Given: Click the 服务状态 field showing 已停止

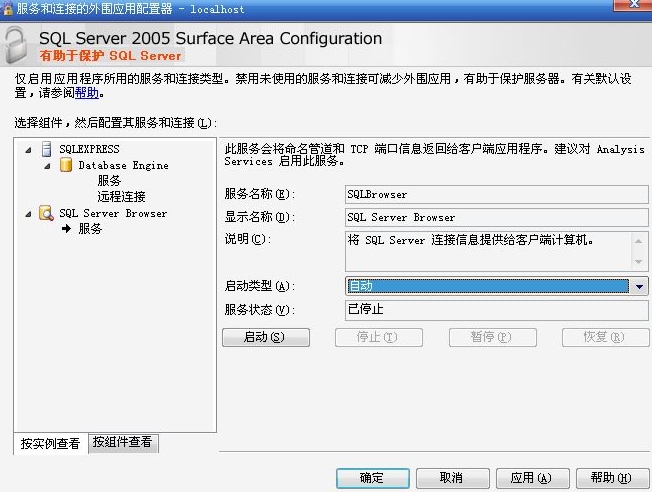Looking at the screenshot, I should point(496,310).
